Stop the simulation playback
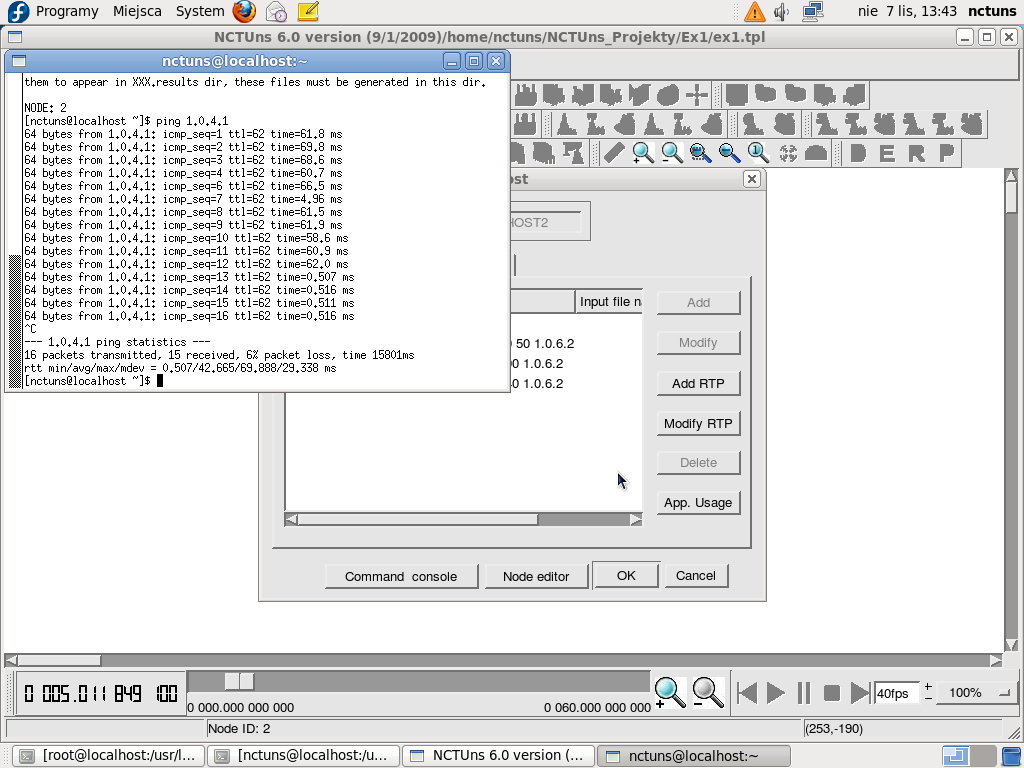The width and height of the screenshot is (1024, 768). 831,693
